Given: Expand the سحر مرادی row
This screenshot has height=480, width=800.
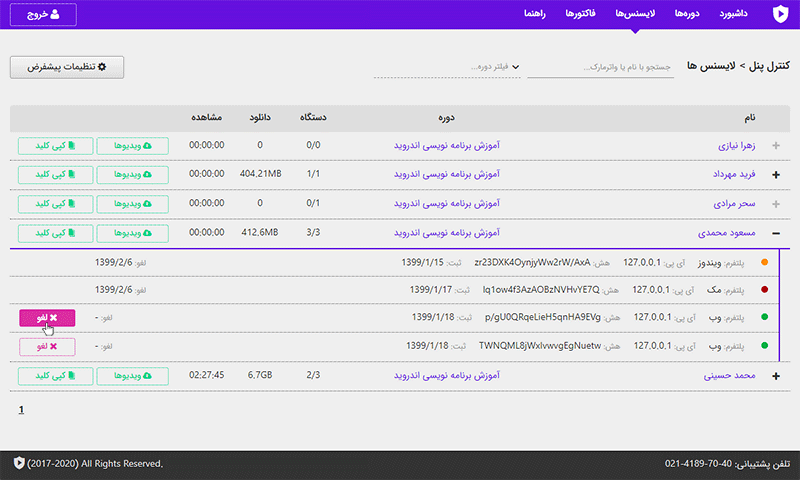Looking at the screenshot, I should tap(776, 204).
